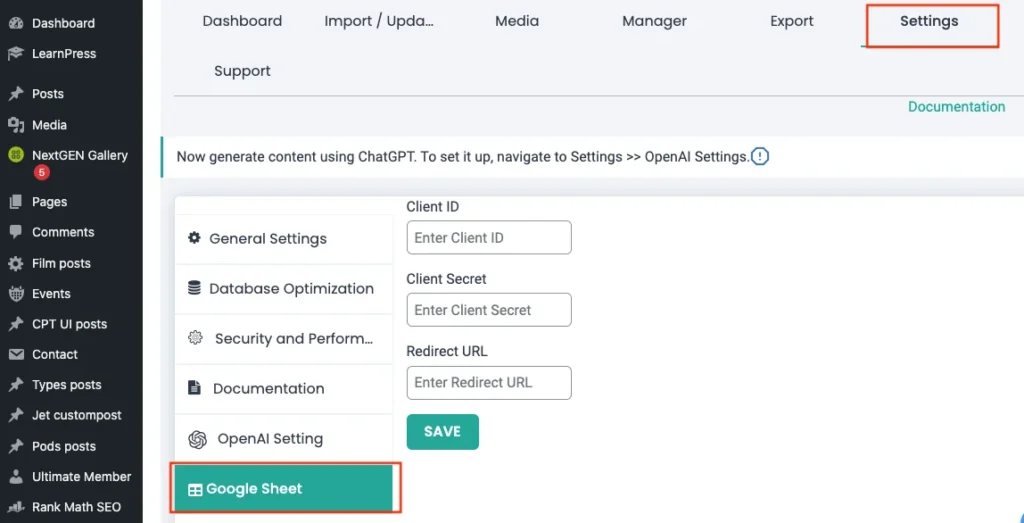
Task: Select the Redirect URL text box
Action: tap(488, 382)
